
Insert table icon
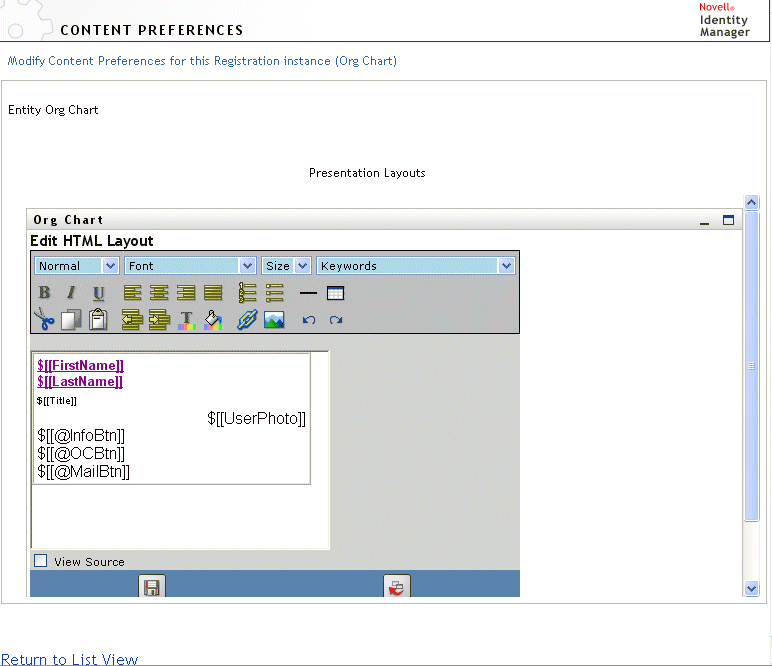[335, 293]
